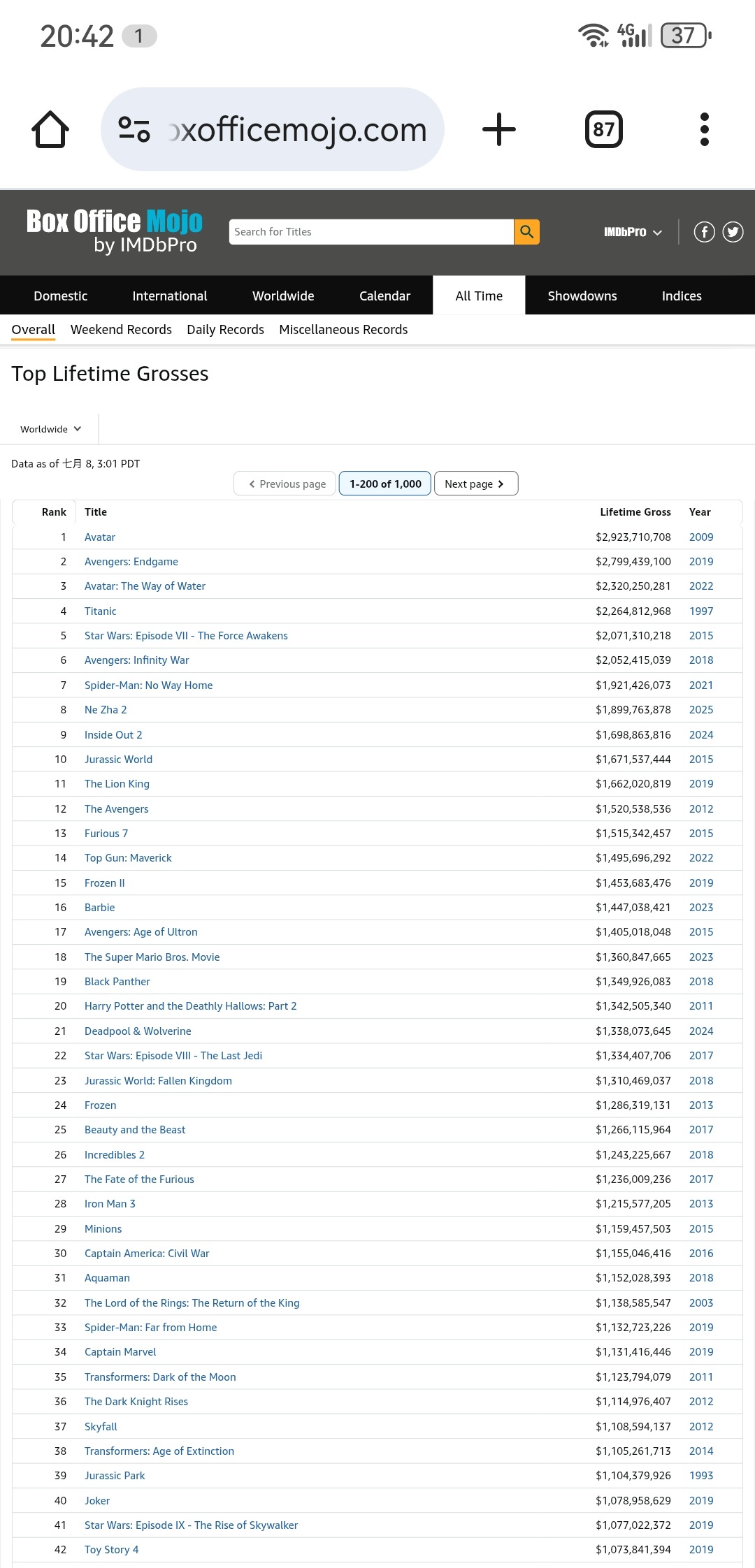Open the tab switcher showing 87
755x1568 pixels.
(x=603, y=129)
